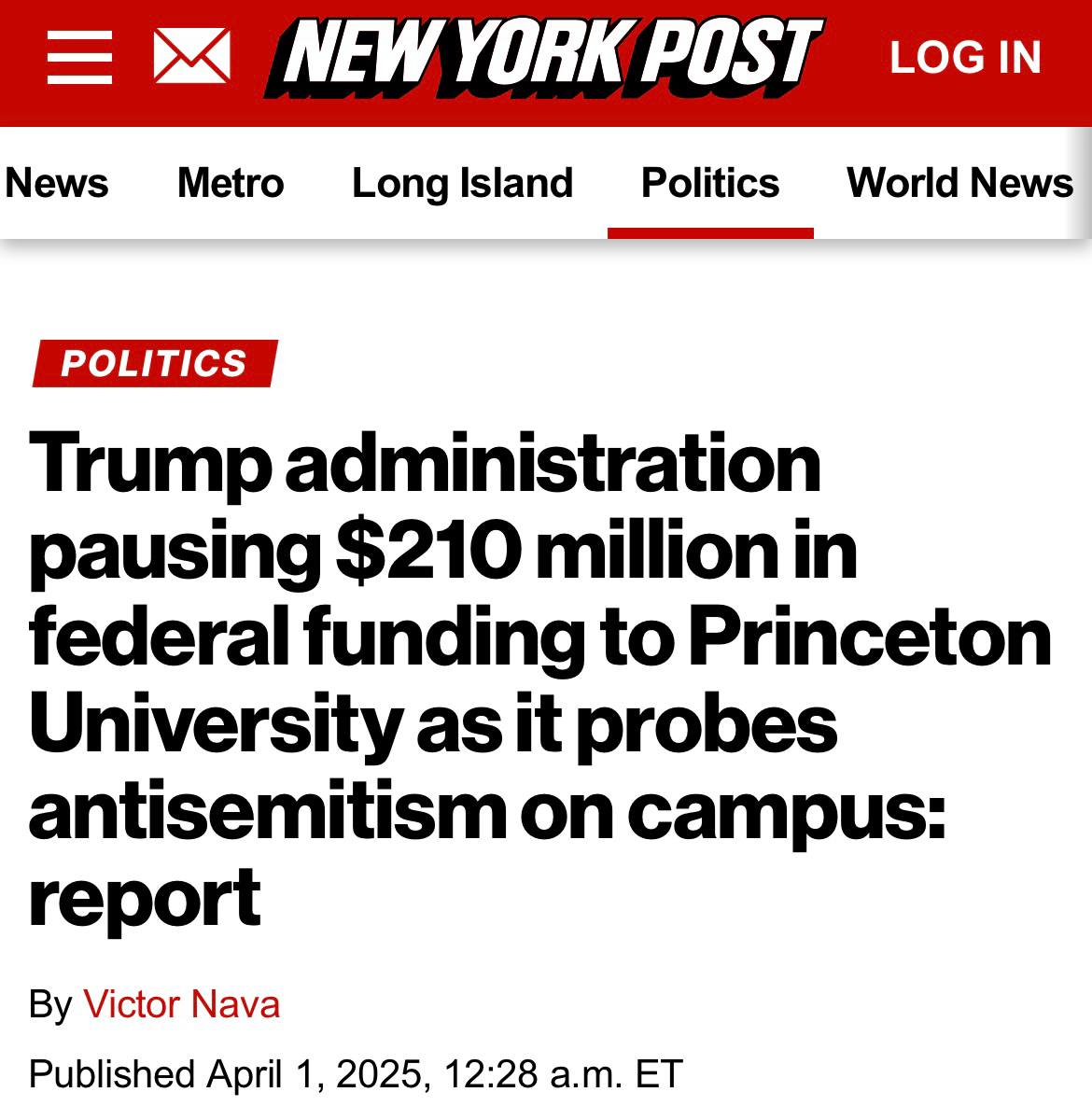Switch to the News tab
Image resolution: width=1092 pixels, height=1106 pixels.
tap(57, 183)
